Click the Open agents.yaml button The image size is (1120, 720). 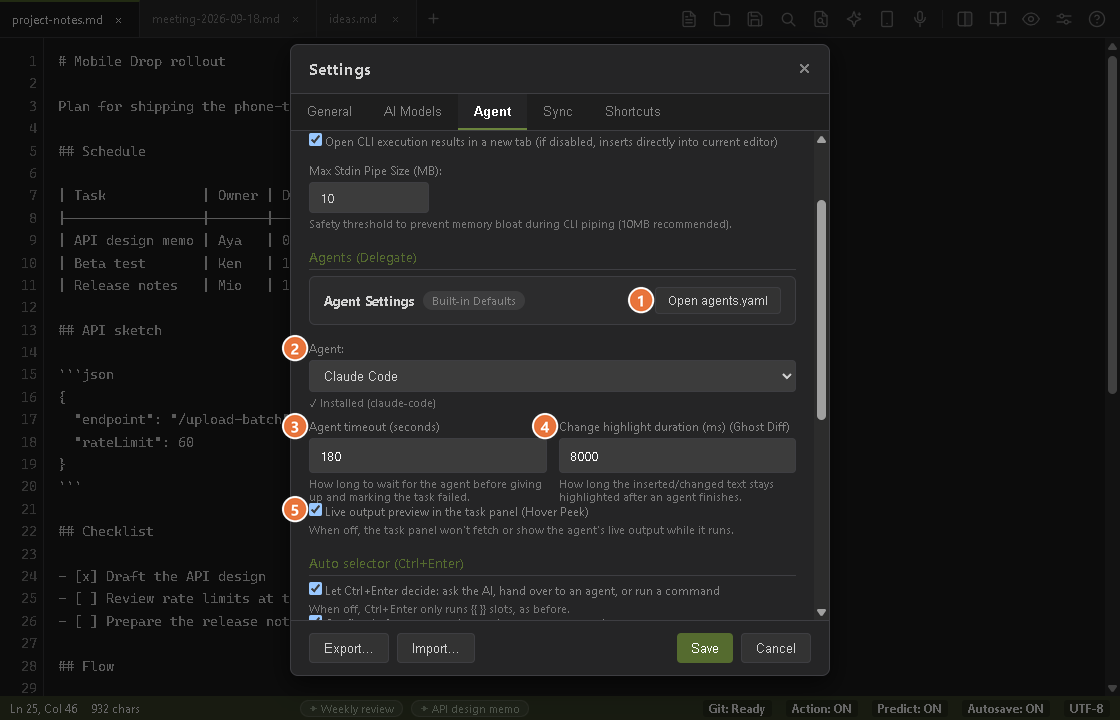tap(718, 301)
